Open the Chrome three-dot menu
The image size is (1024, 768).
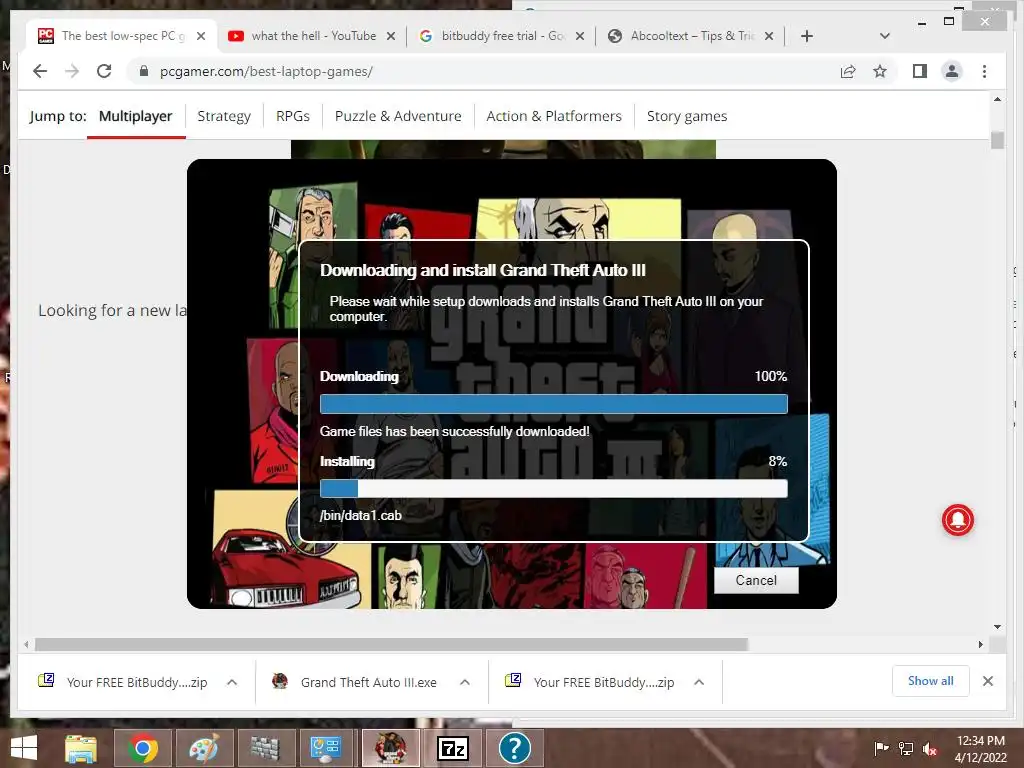click(x=984, y=71)
